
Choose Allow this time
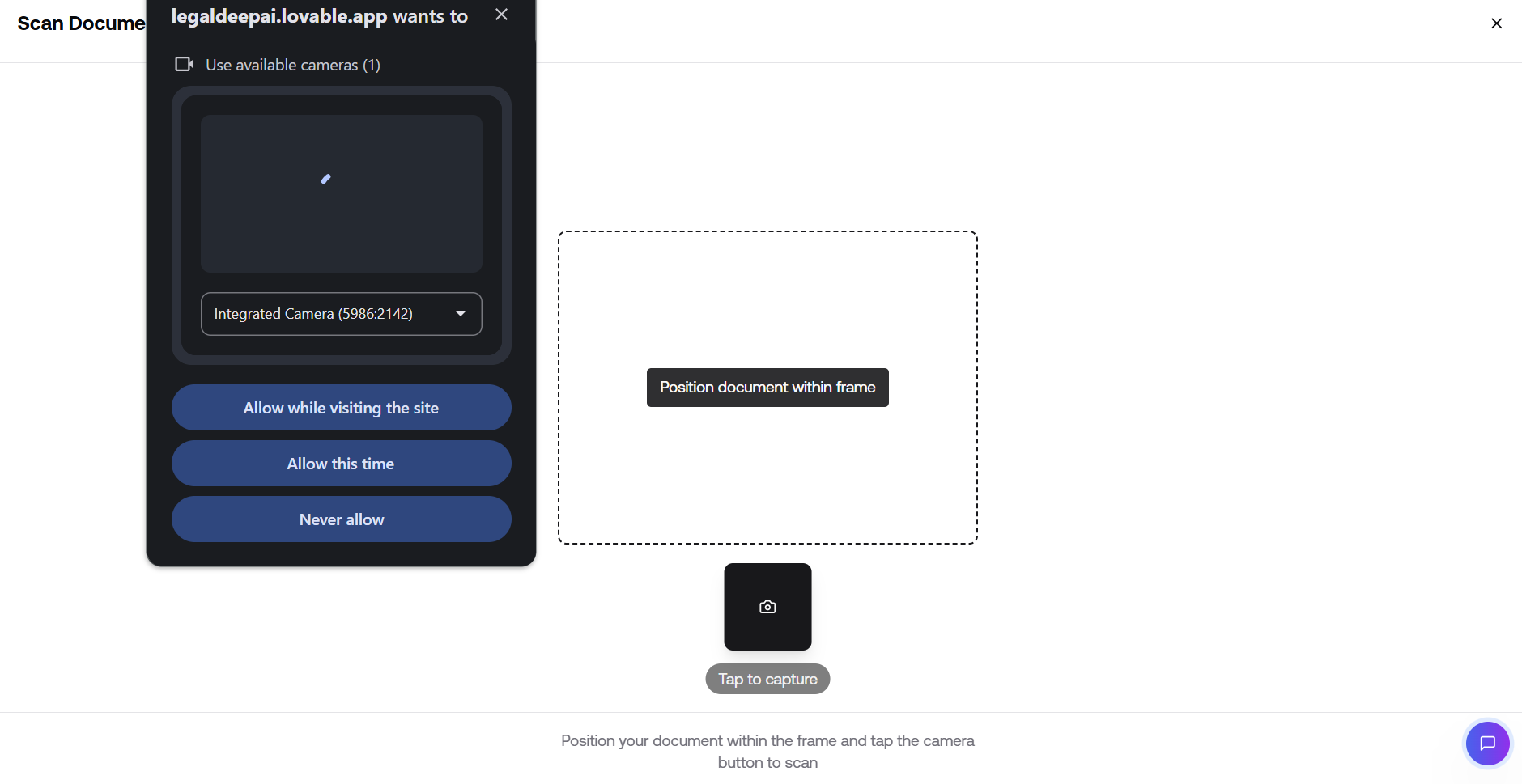tap(341, 464)
